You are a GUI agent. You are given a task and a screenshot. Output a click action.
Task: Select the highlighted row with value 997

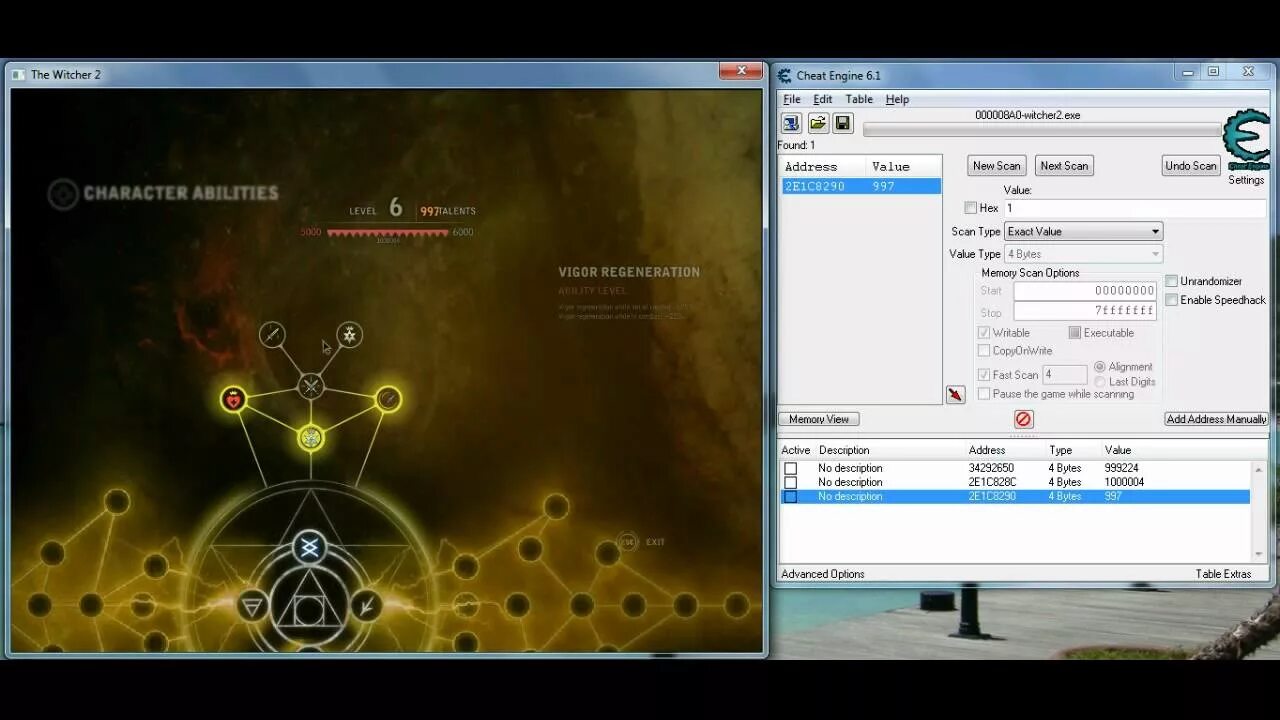pyautogui.click(x=1015, y=496)
